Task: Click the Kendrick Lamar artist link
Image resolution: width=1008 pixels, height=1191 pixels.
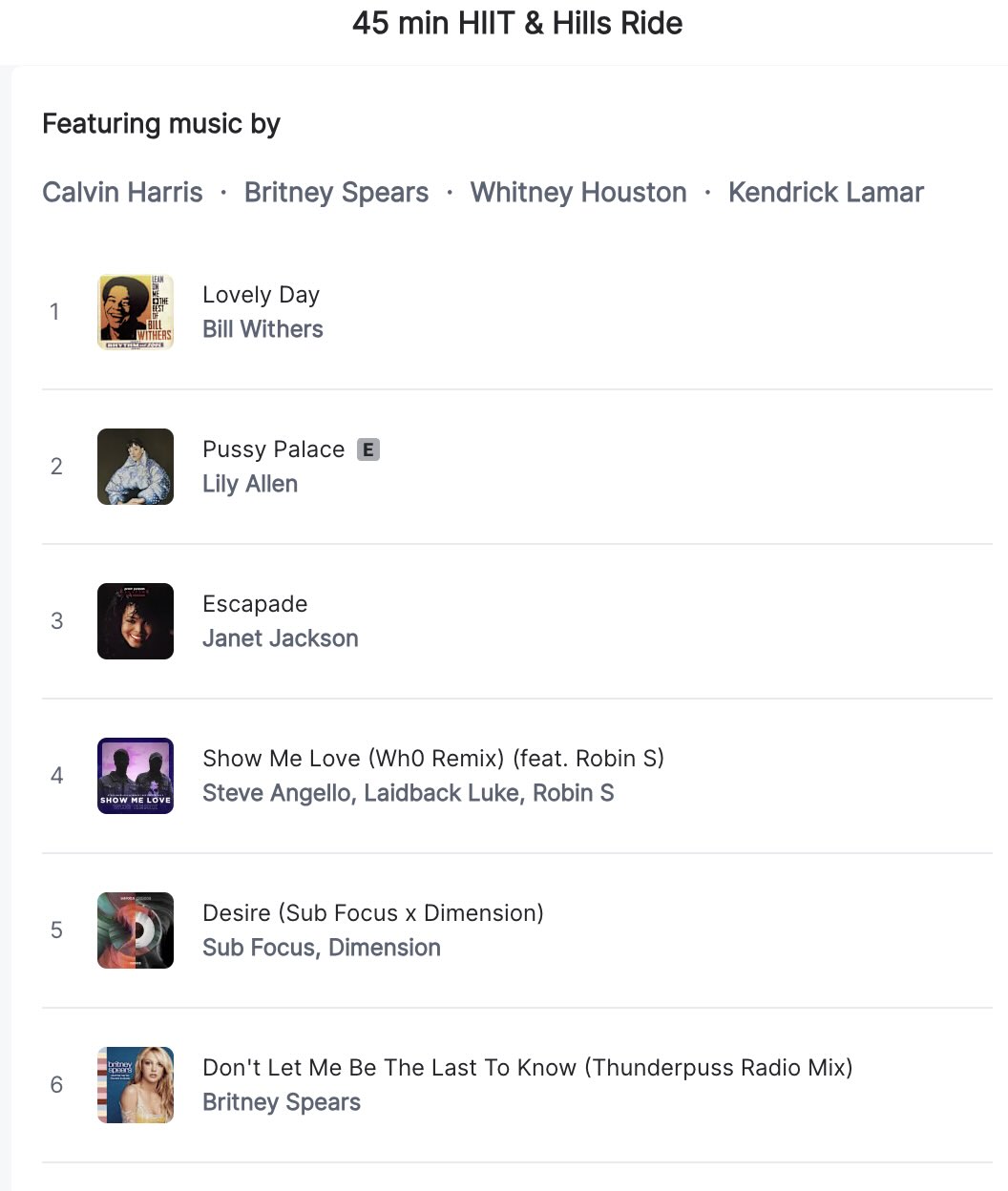Action: (826, 192)
